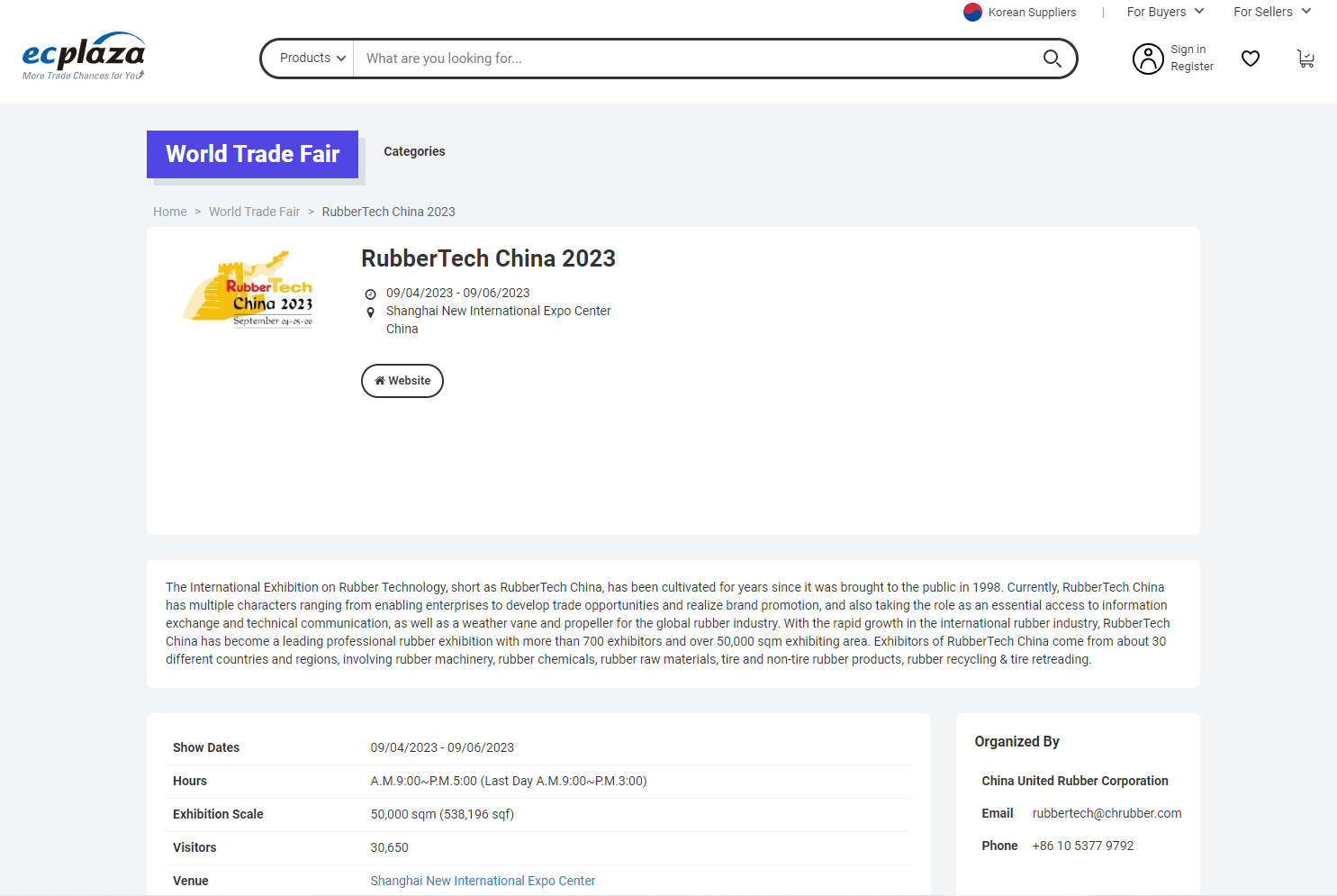The width and height of the screenshot is (1337, 896).
Task: Click the Visitors value 30,650
Action: click(x=389, y=847)
